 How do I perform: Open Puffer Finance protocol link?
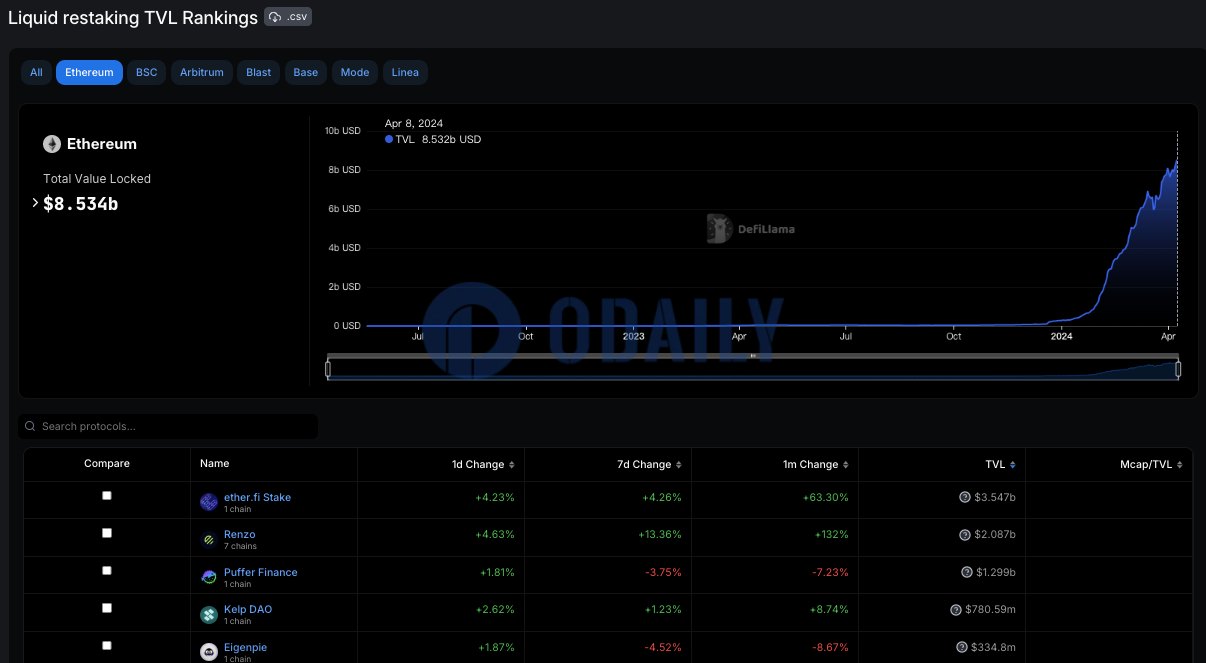coord(261,572)
